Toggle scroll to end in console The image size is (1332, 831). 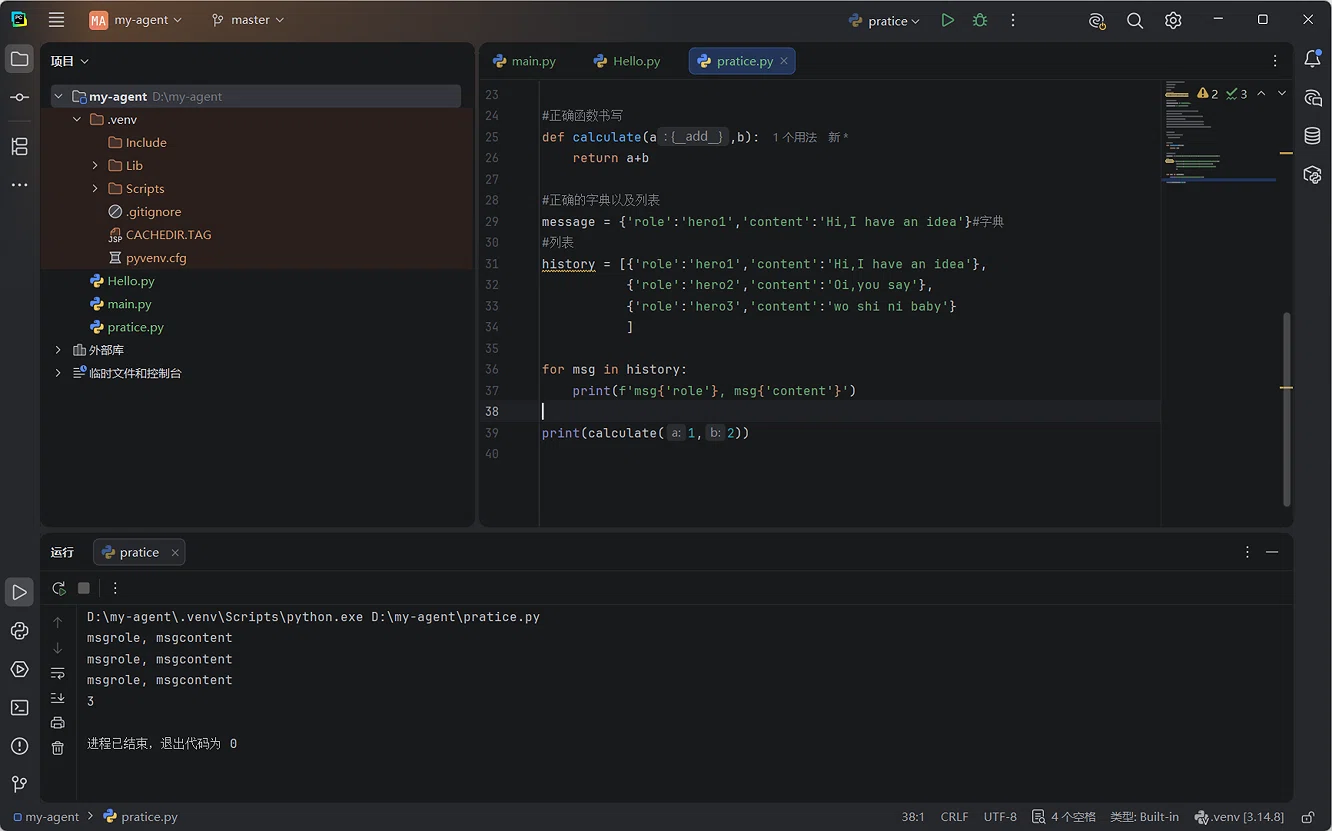58,698
